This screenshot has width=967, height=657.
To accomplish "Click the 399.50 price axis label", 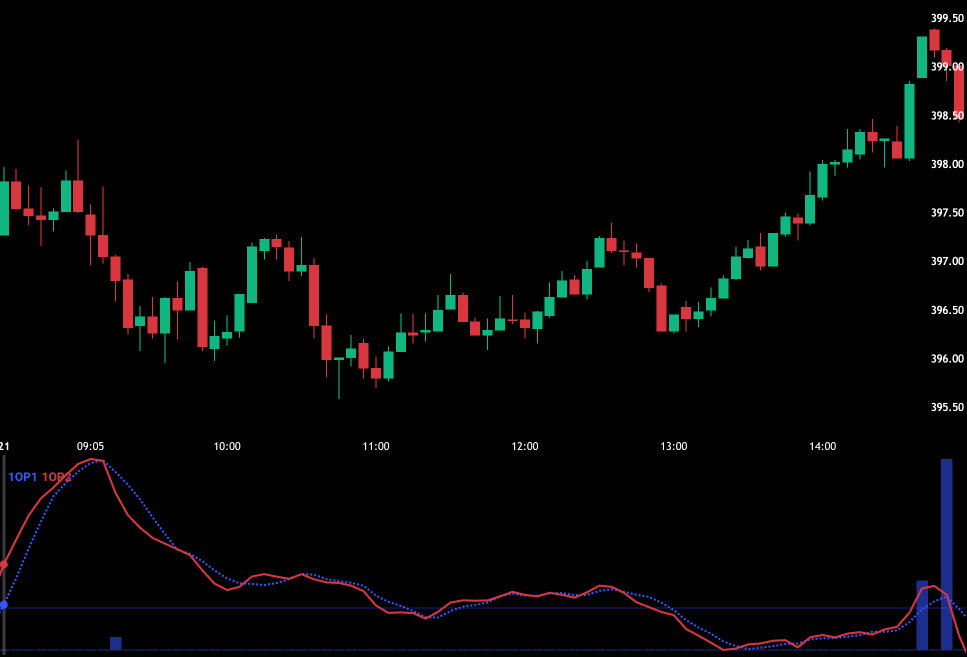I will (946, 18).
